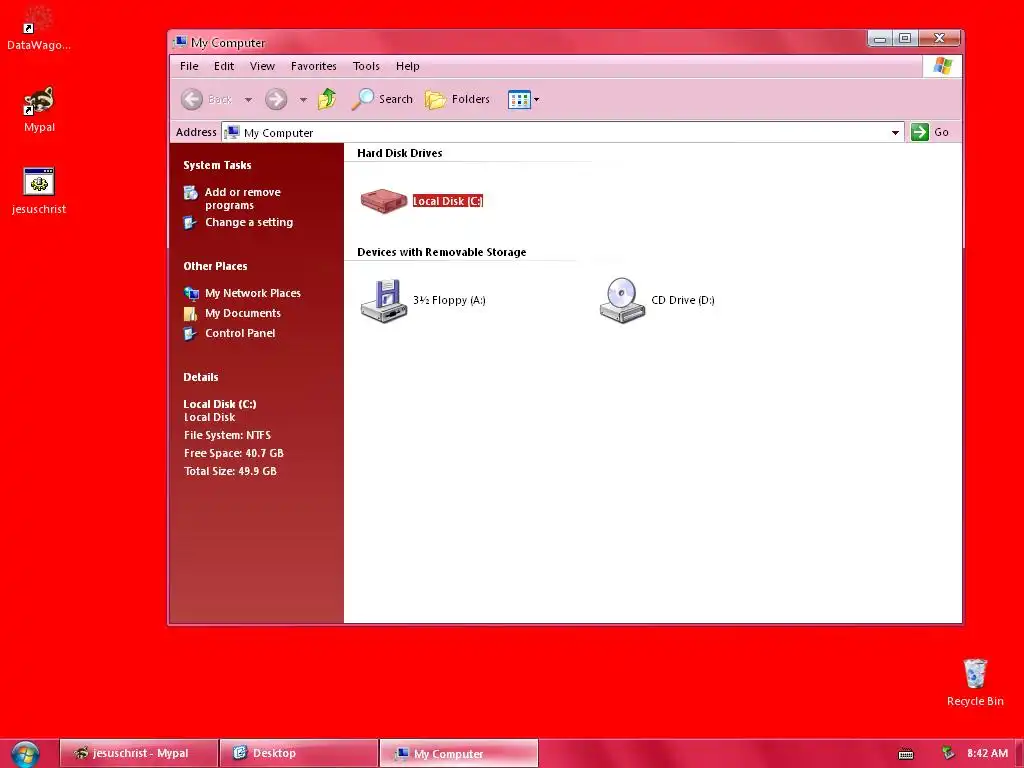Expand the Forward history dropdown arrow
This screenshot has width=1024, height=768.
point(303,100)
